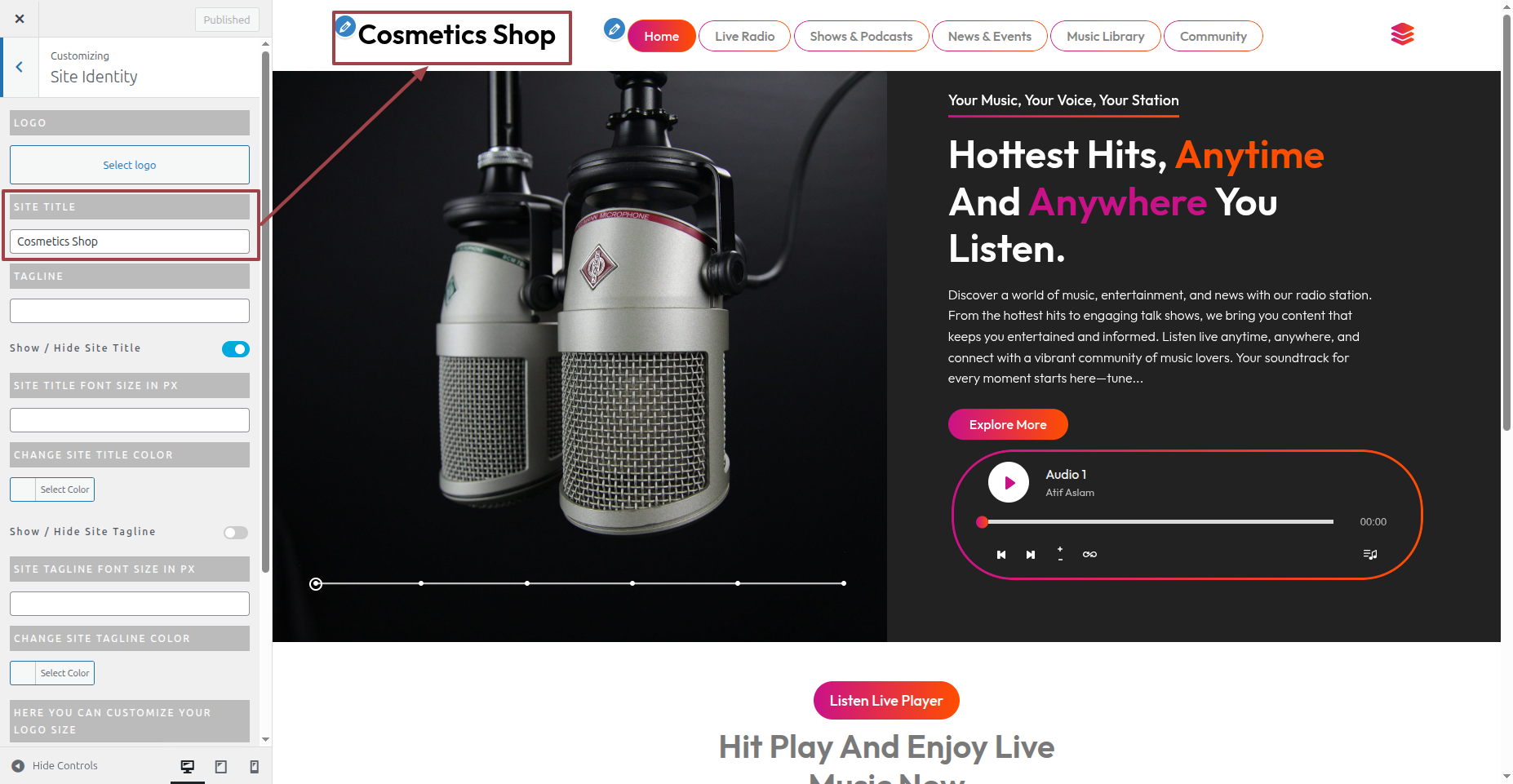This screenshot has width=1513, height=784.
Task: Enable Show / Hide Site Tagline toggle
Action: pyautogui.click(x=236, y=533)
